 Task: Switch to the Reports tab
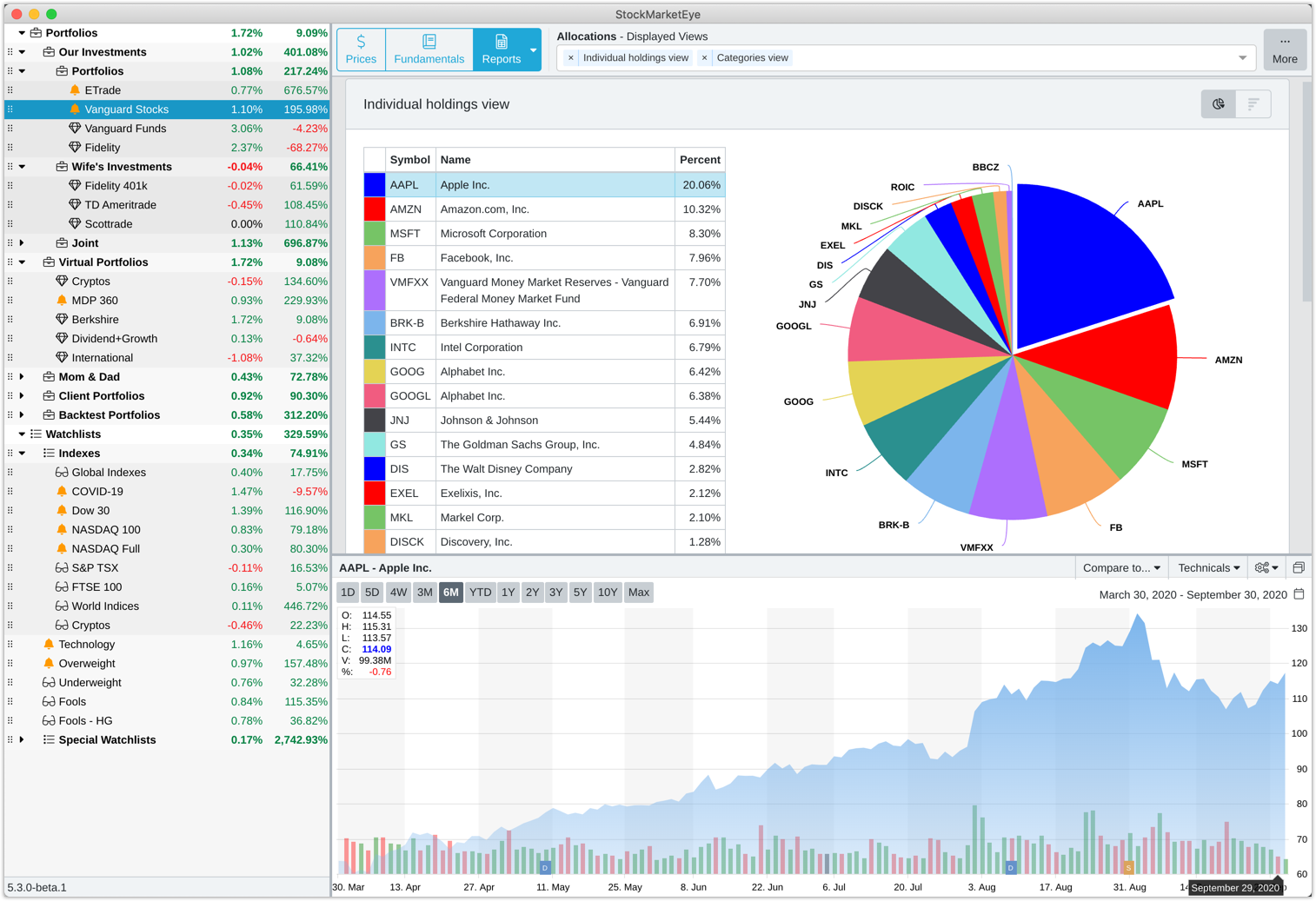click(501, 50)
